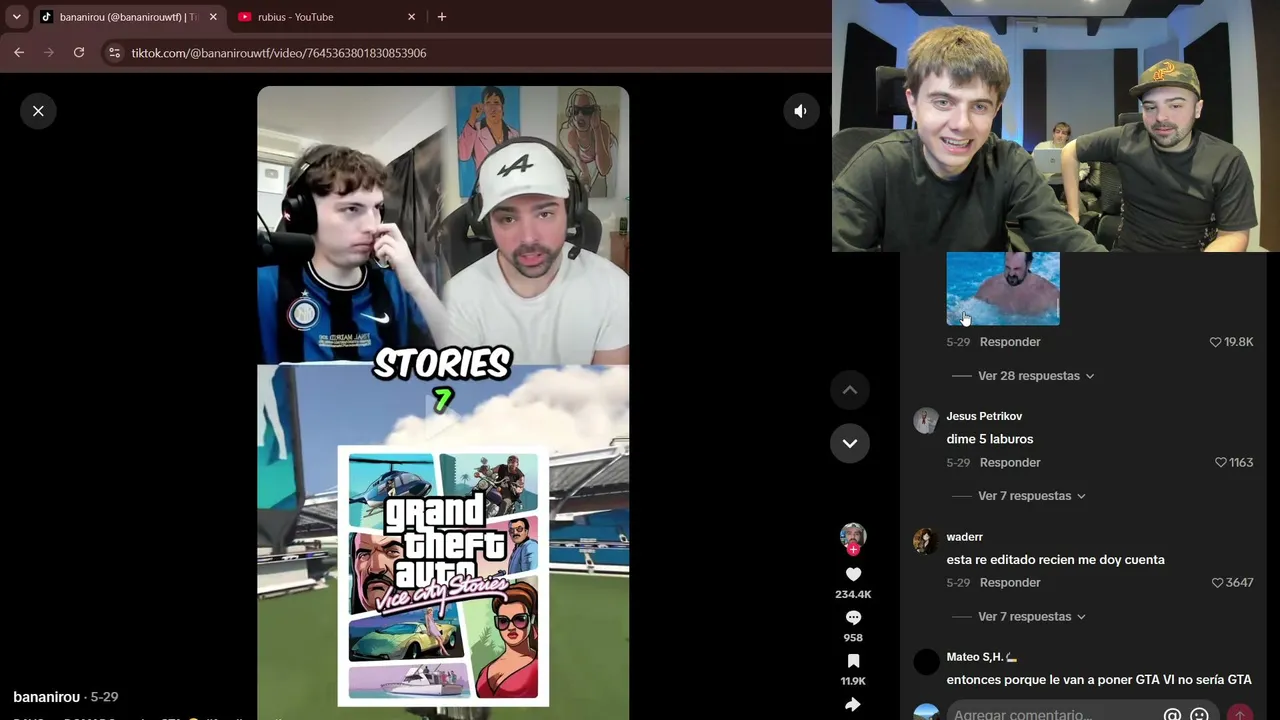
Task: Open bananirou username below the video
Action: [46, 697]
